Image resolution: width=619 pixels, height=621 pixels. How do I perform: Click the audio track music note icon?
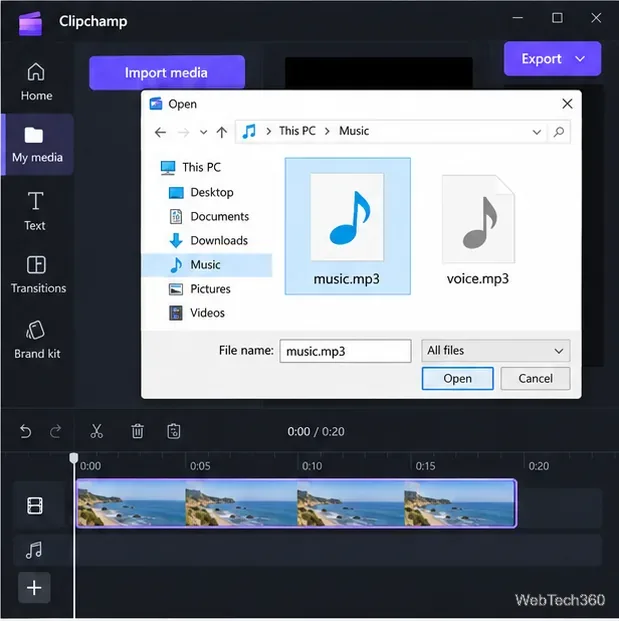pos(34,550)
